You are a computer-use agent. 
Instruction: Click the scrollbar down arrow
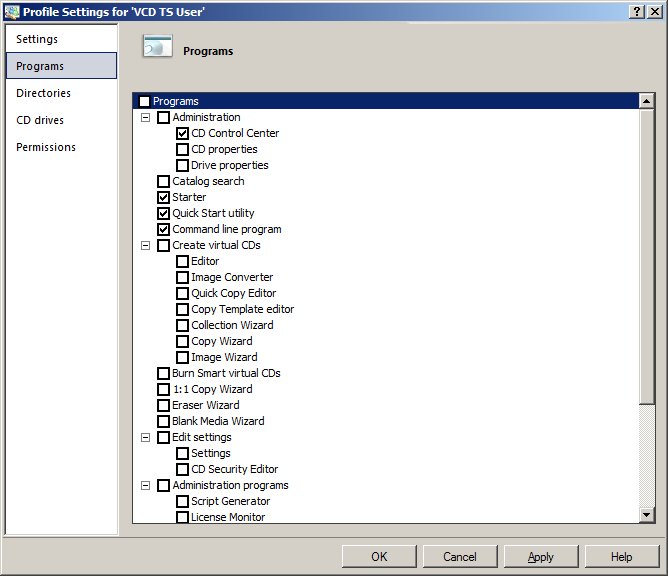coord(646,514)
